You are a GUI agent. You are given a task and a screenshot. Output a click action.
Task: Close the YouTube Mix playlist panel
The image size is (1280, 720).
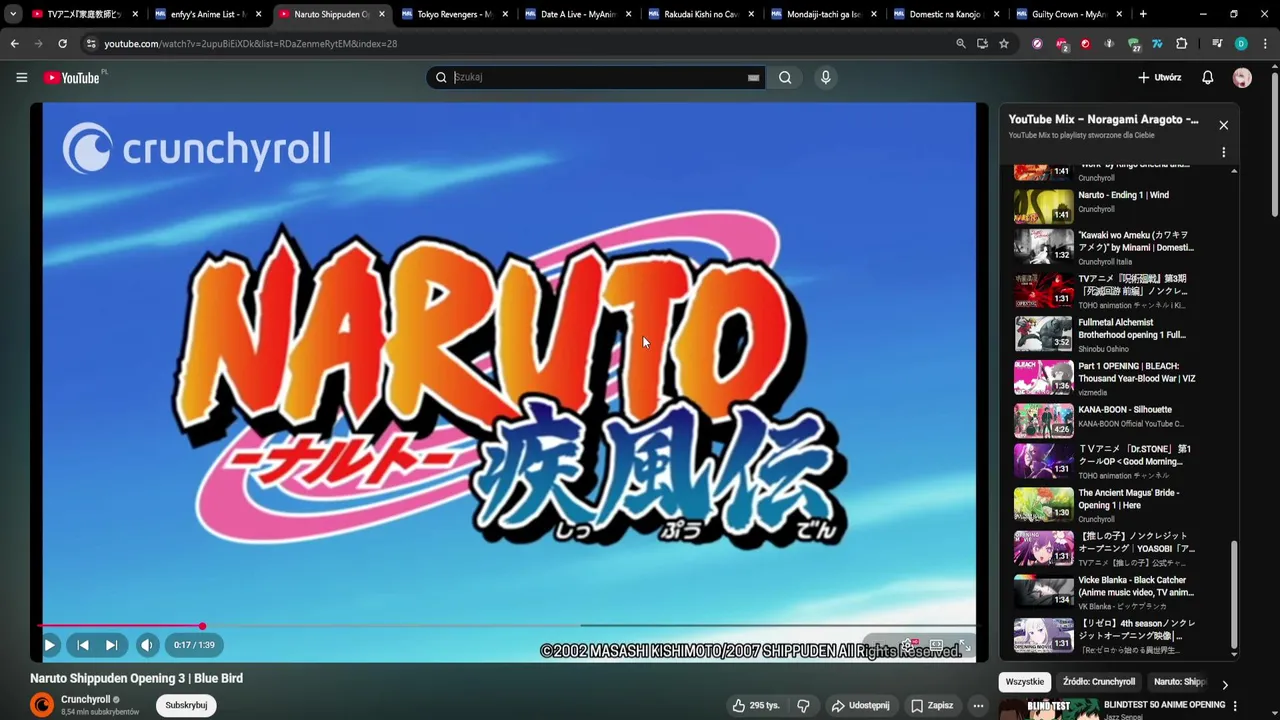1223,125
